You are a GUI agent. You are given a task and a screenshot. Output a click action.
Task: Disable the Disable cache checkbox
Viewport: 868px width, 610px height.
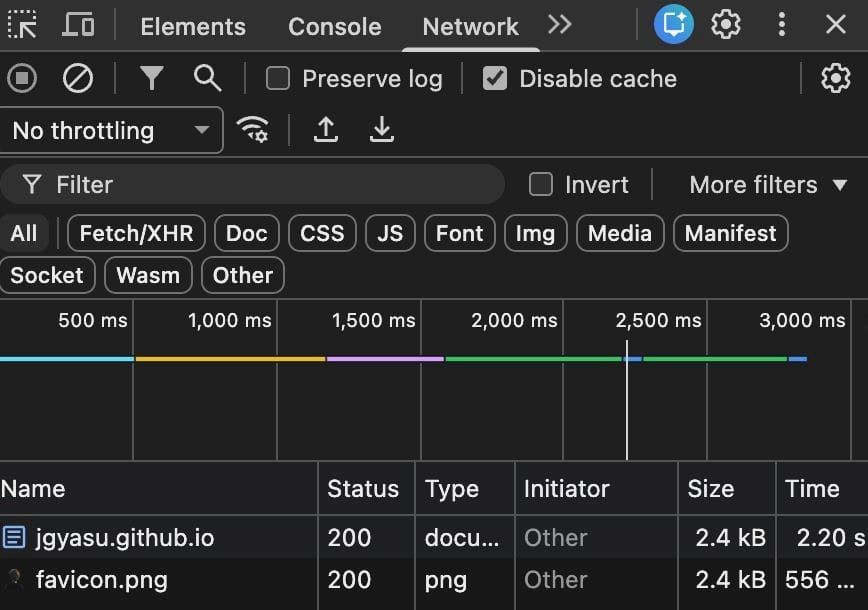coord(495,78)
